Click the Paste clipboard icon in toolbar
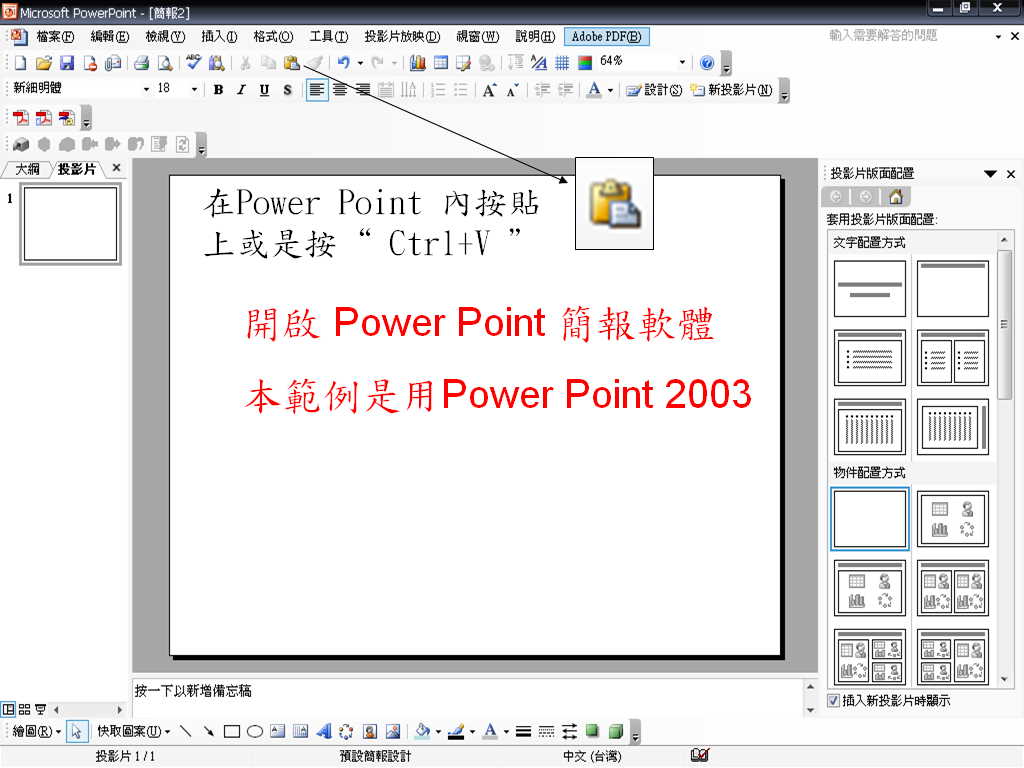The height and width of the screenshot is (768, 1024). click(x=290, y=63)
